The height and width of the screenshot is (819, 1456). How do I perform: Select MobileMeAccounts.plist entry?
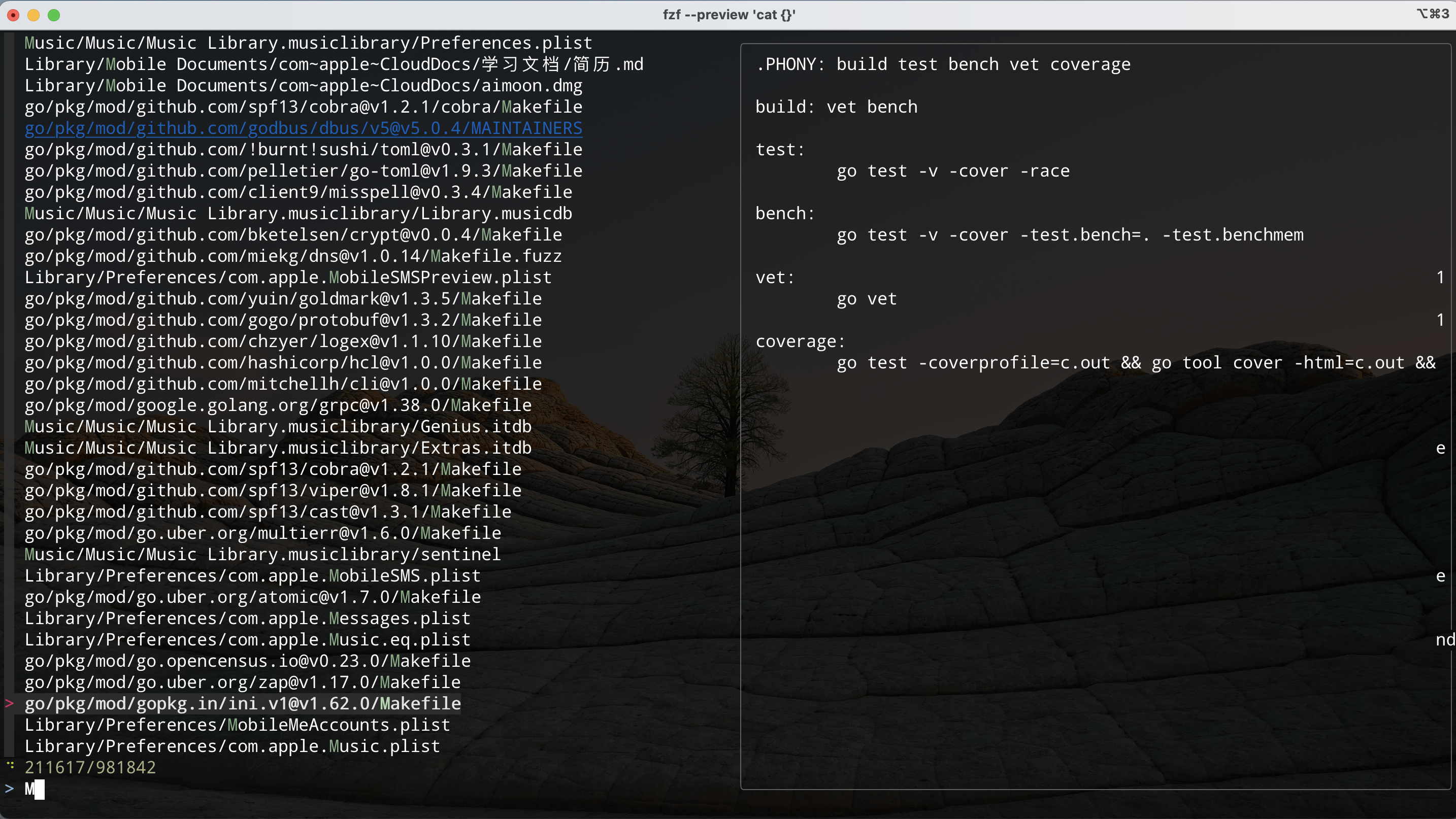click(237, 725)
